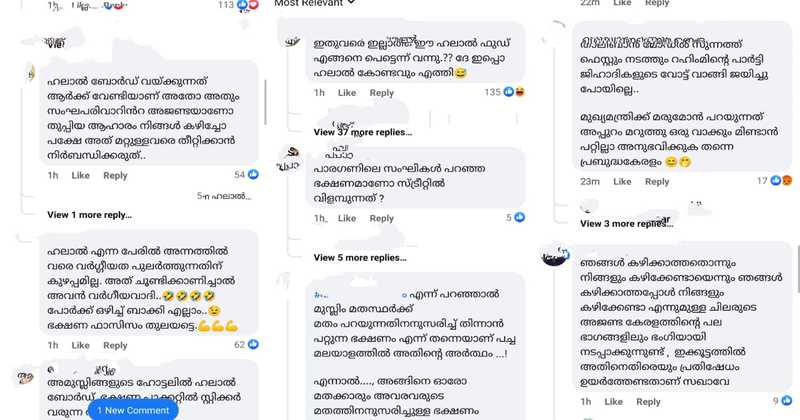Image resolution: width=800 pixels, height=420 pixels.
Task: Click the like reaction icon beside 54
Action: pyautogui.click(x=253, y=175)
